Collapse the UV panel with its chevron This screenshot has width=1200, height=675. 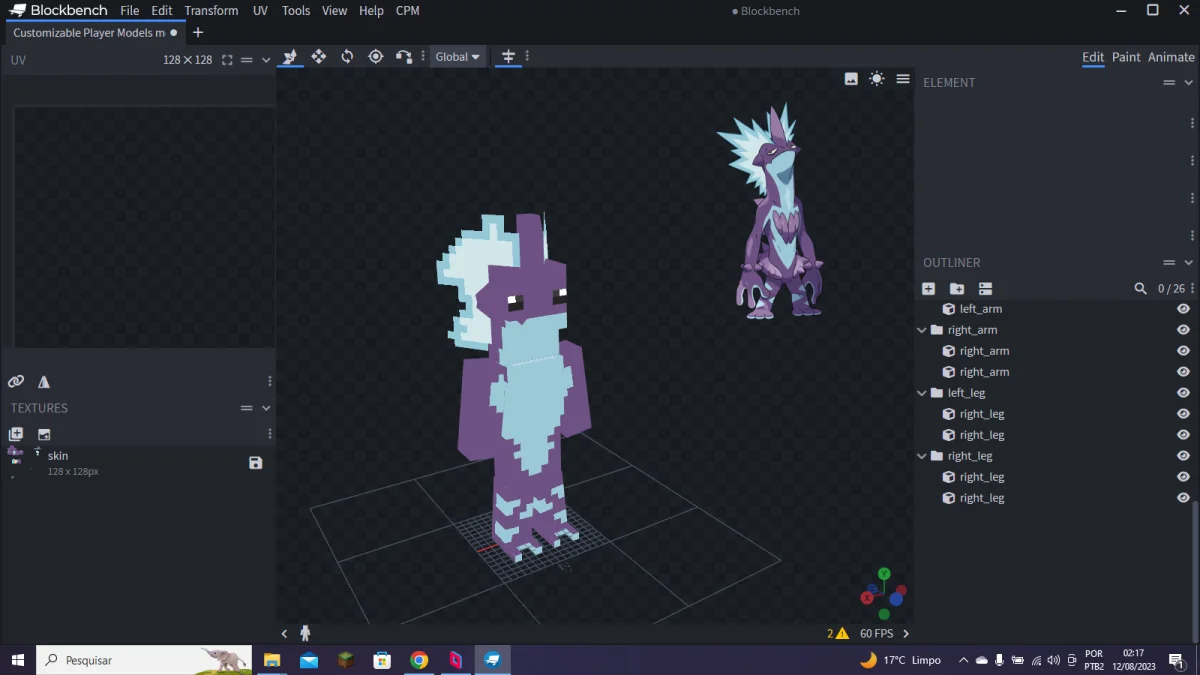click(266, 60)
